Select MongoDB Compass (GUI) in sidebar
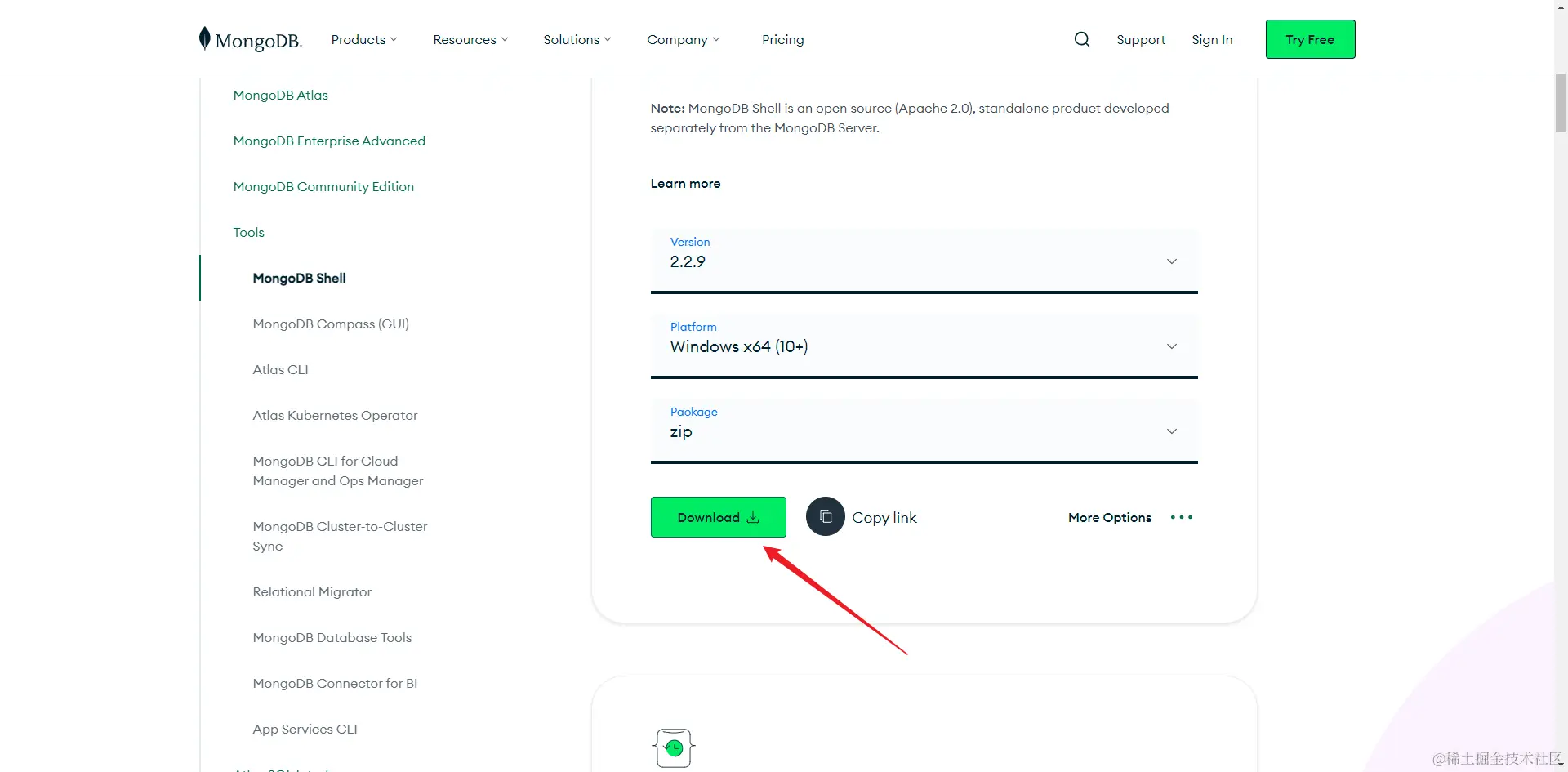Screen dimensions: 1568x772 331,324
